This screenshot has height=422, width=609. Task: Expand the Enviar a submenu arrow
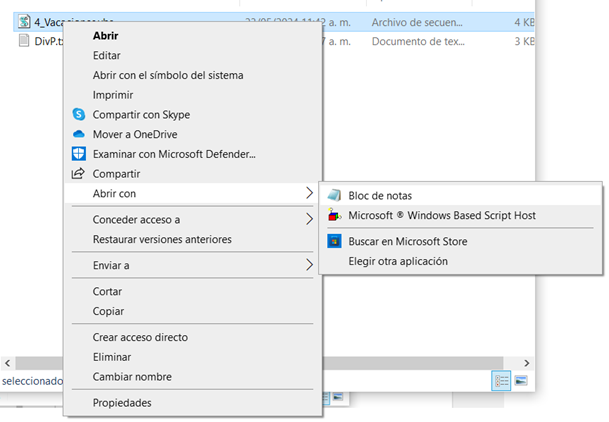pyautogui.click(x=309, y=266)
